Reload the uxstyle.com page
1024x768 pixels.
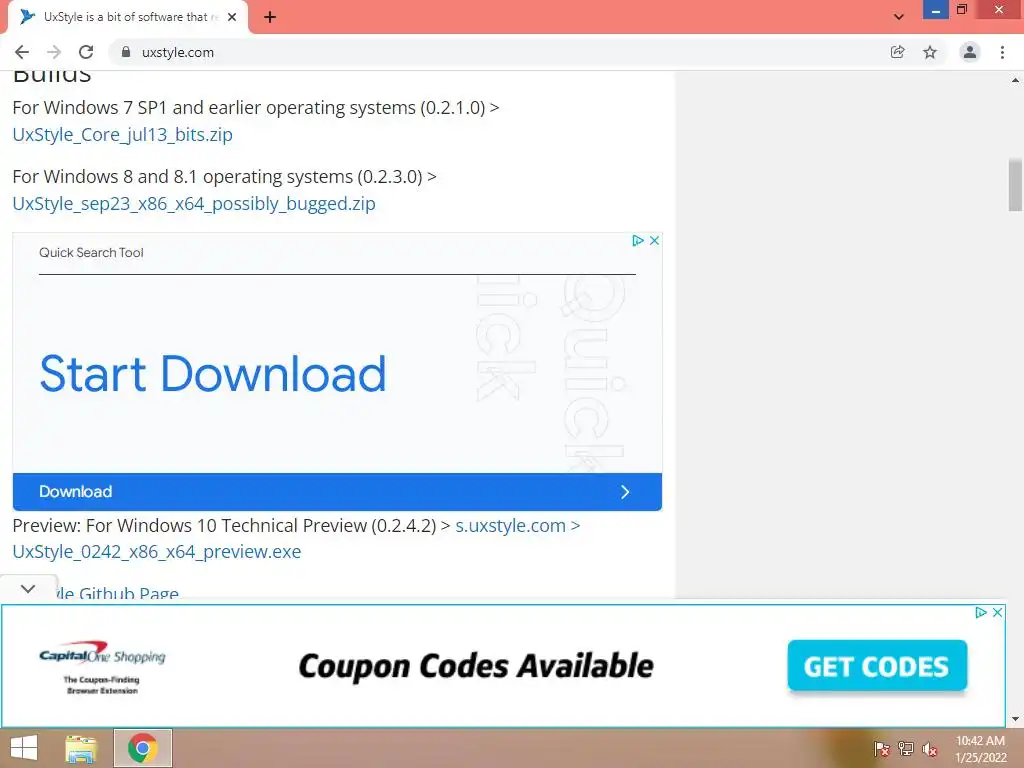coord(86,52)
